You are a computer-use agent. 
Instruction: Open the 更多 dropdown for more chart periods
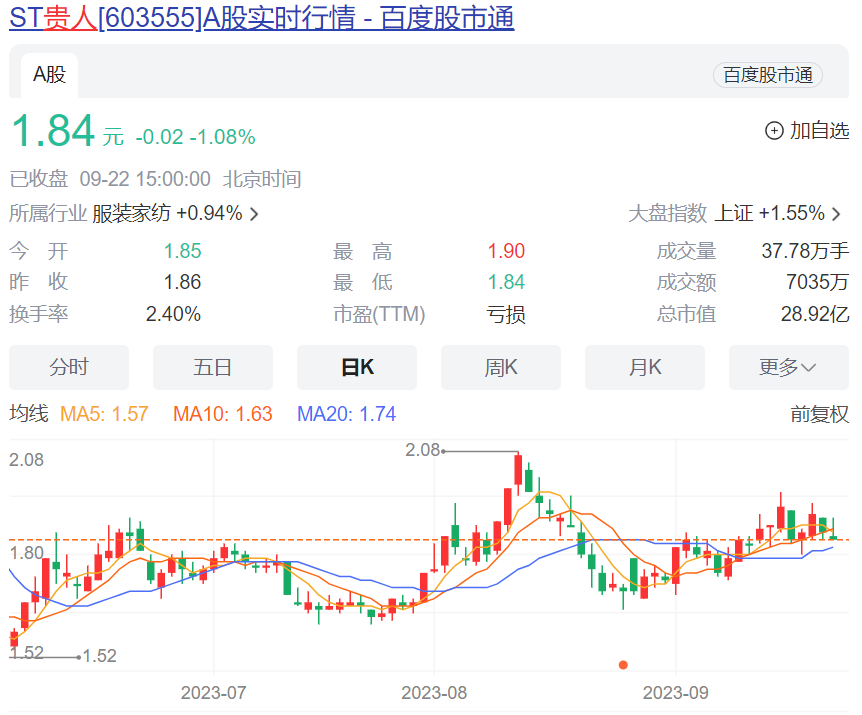(788, 367)
